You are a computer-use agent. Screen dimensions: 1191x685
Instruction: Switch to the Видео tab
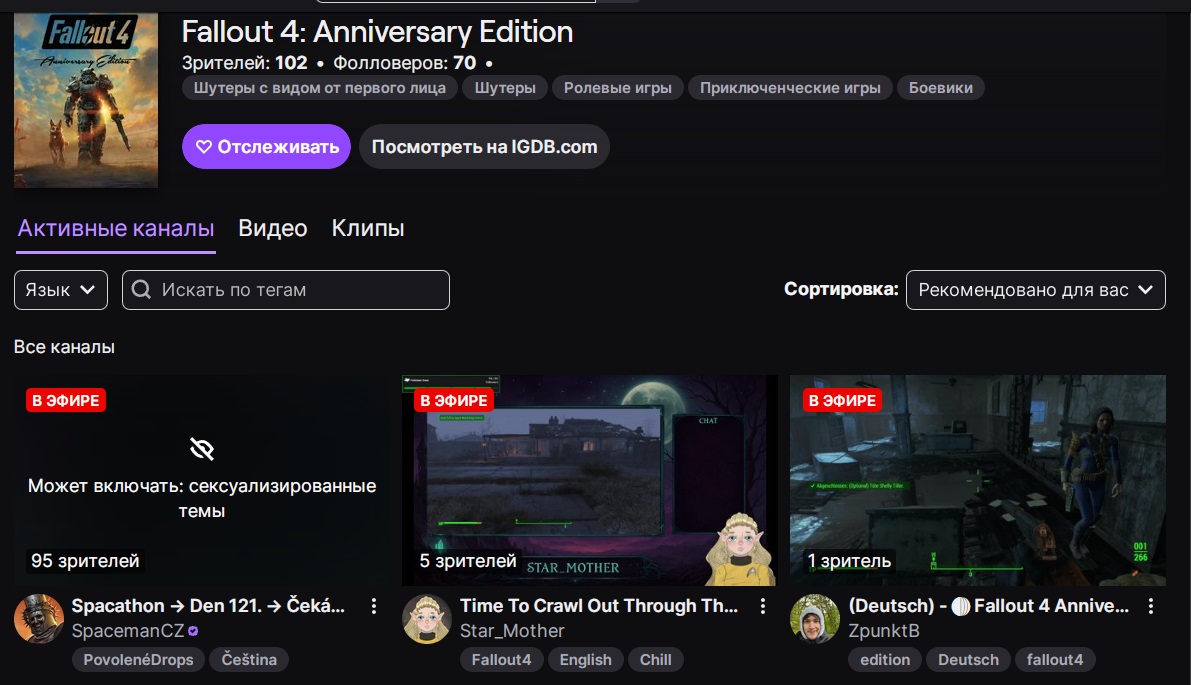pos(273,229)
